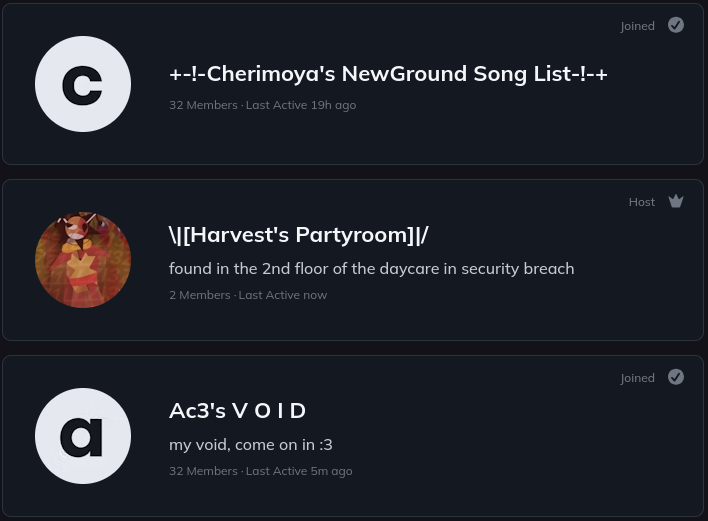Click the Ac3's VOID 'a' avatar

(83, 436)
